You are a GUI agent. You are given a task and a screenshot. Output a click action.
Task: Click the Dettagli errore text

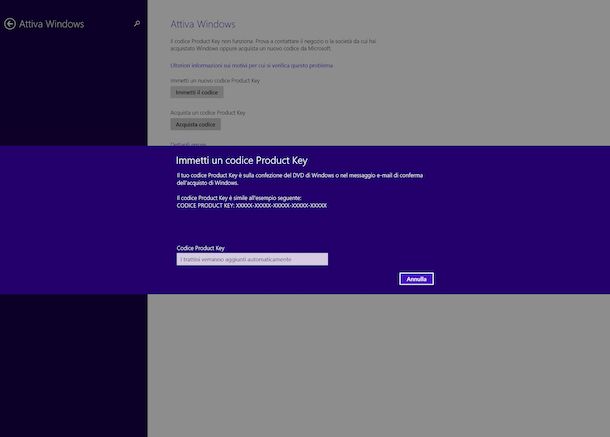[188, 143]
